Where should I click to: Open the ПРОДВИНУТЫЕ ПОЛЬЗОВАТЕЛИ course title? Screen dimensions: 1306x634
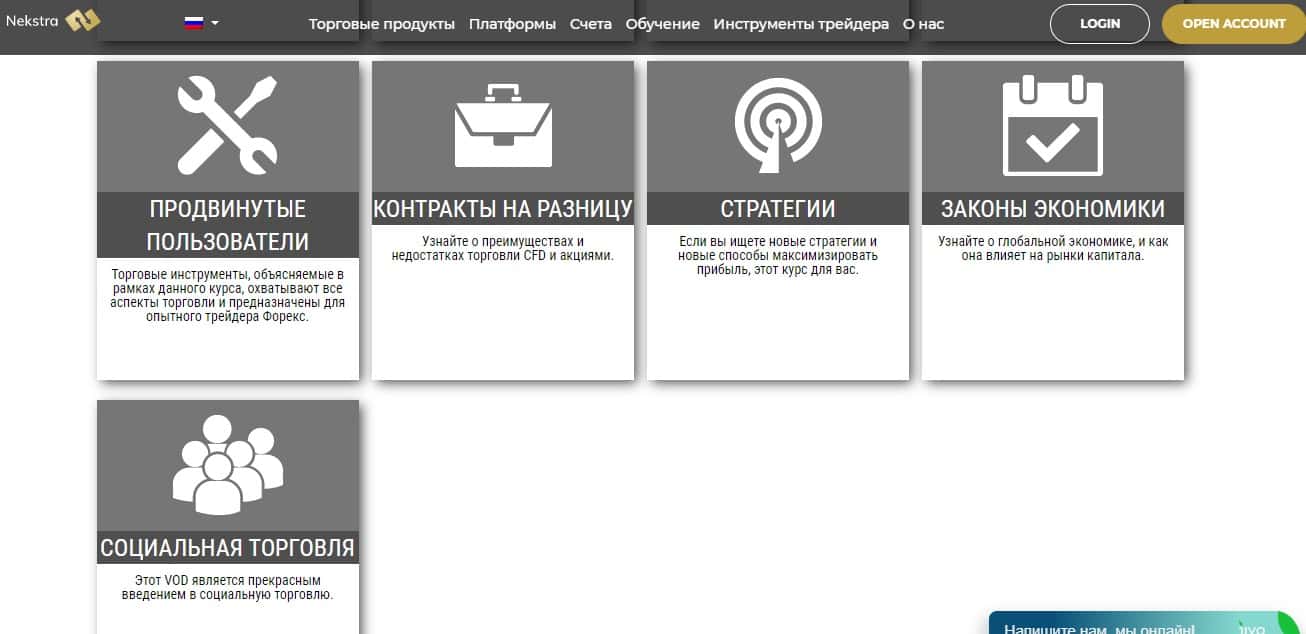pyautogui.click(x=228, y=225)
